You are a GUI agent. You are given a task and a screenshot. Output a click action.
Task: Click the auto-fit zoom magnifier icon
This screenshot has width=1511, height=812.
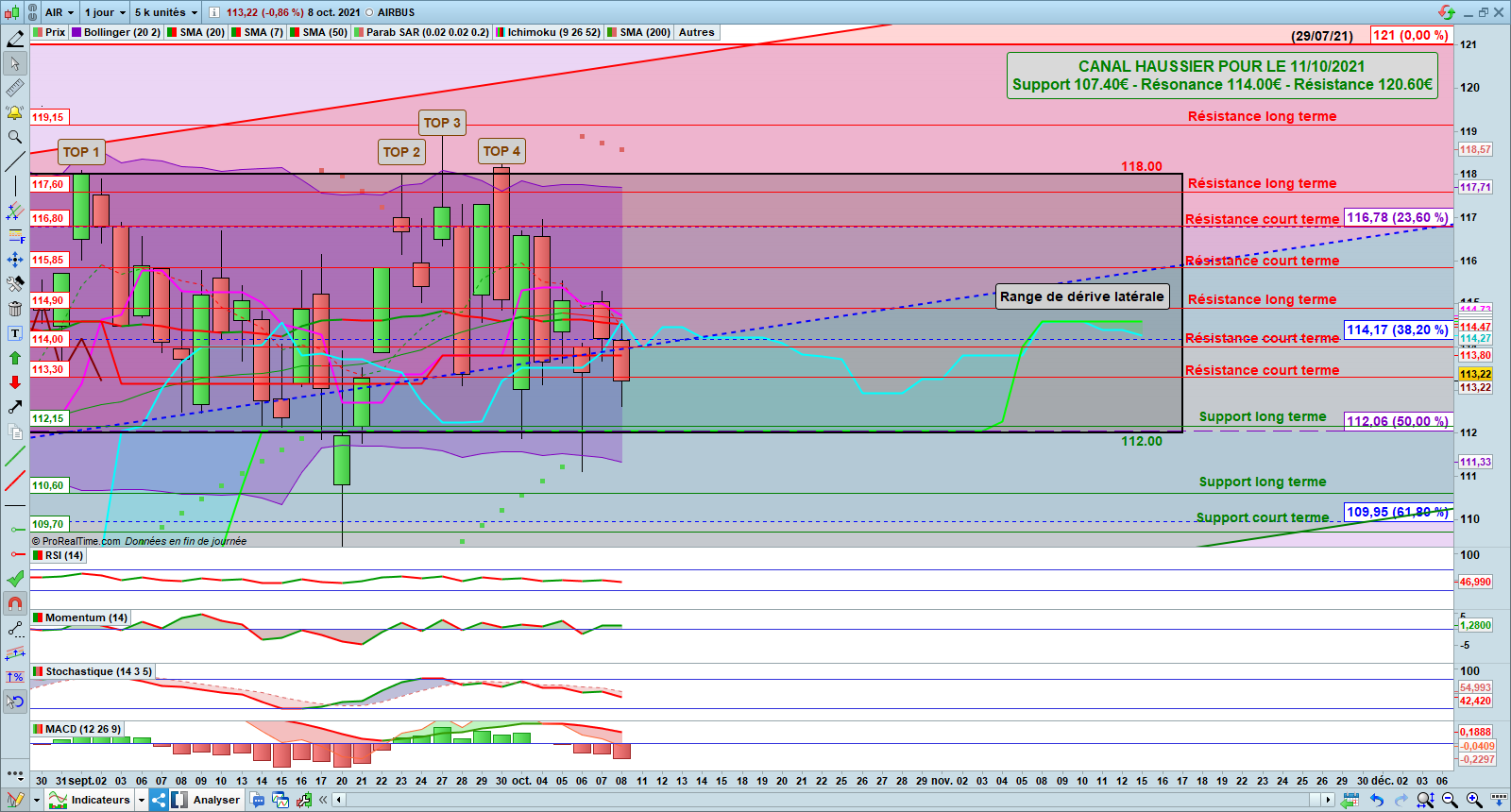[x=1426, y=800]
